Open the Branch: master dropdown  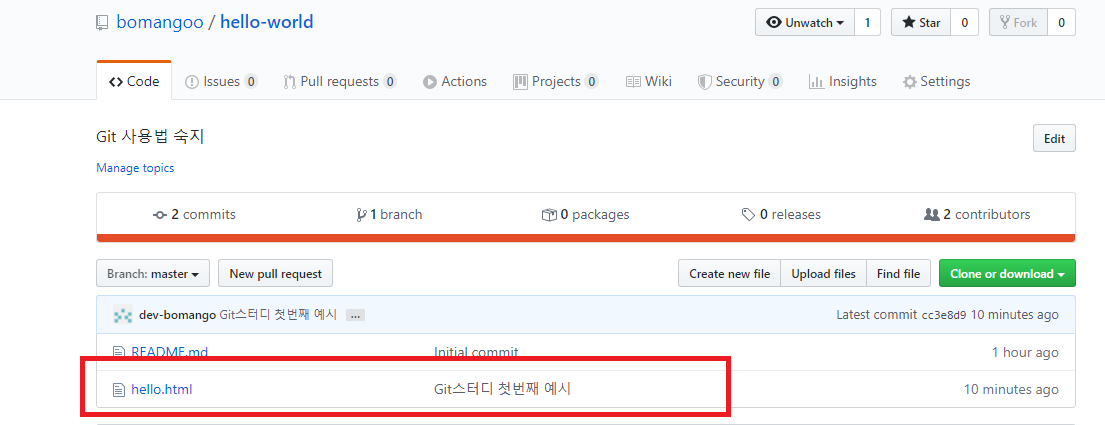coord(153,273)
